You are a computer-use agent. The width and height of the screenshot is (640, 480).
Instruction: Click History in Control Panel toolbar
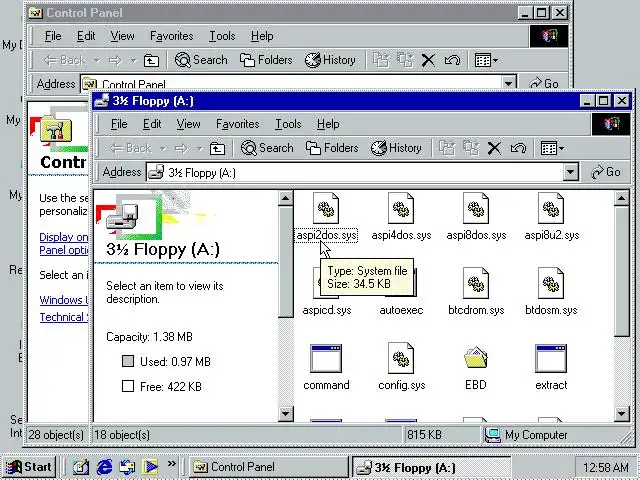pos(330,60)
